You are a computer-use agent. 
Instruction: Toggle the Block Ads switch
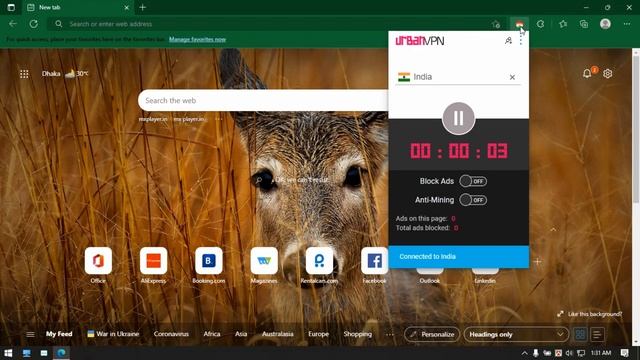click(473, 181)
